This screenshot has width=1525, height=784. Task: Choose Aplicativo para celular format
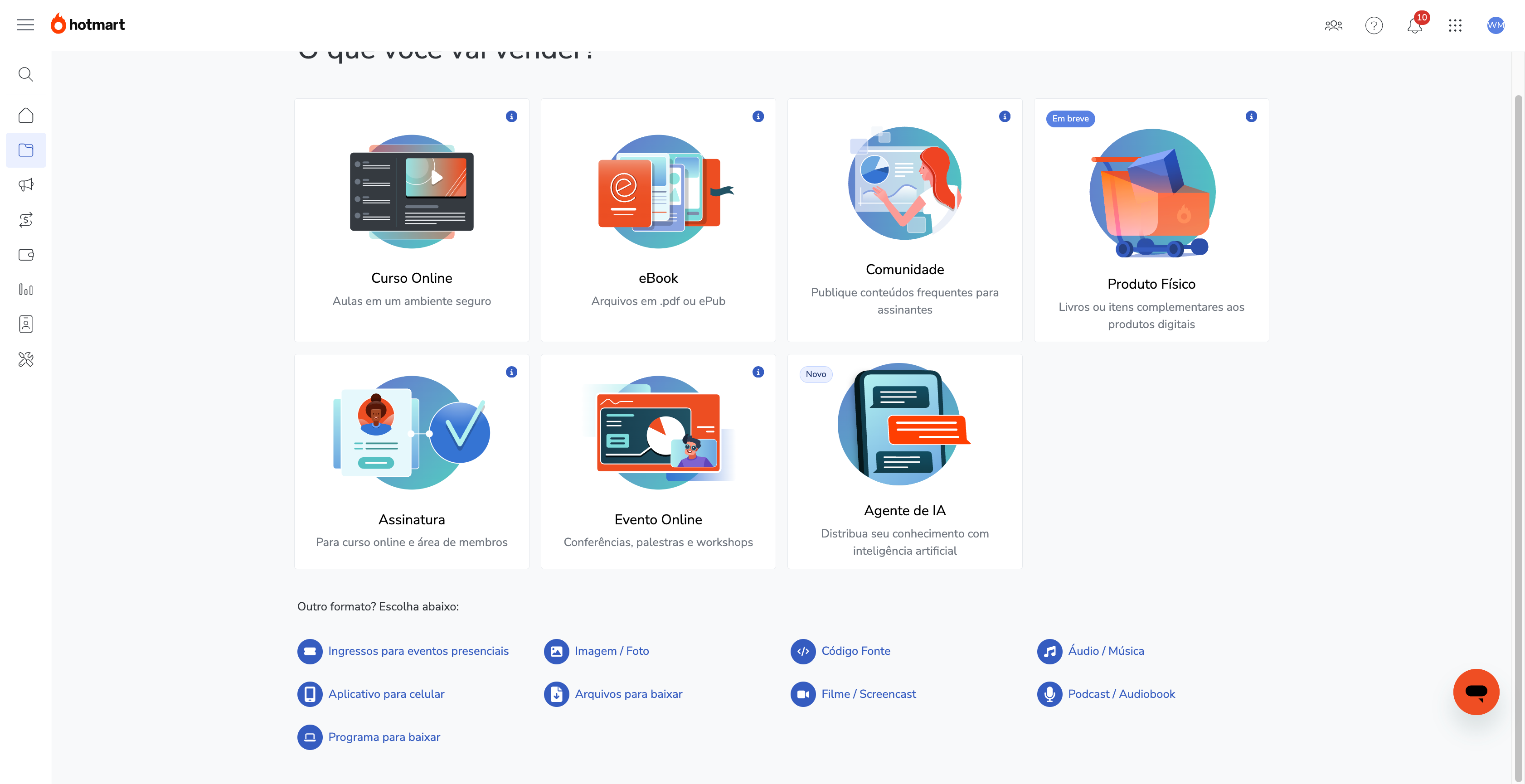(x=370, y=694)
